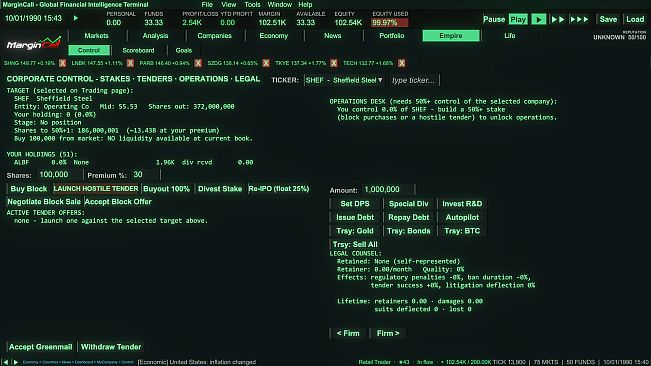The image size is (651, 366).
Task: Open the Help menu
Action: coord(305,5)
